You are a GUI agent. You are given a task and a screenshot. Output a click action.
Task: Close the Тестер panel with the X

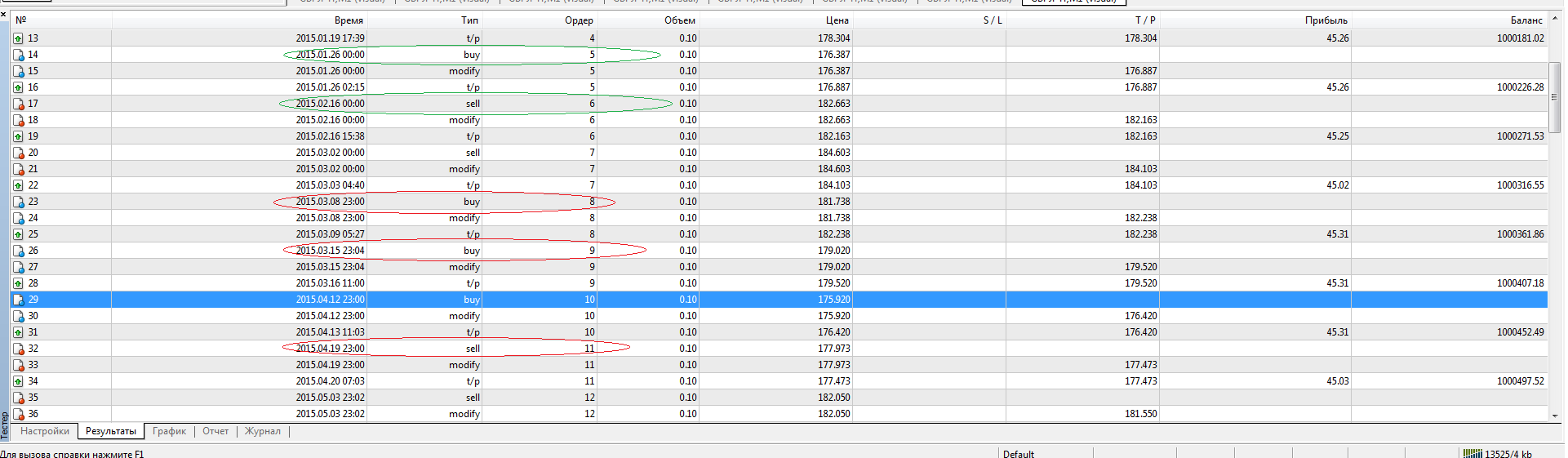coord(4,14)
